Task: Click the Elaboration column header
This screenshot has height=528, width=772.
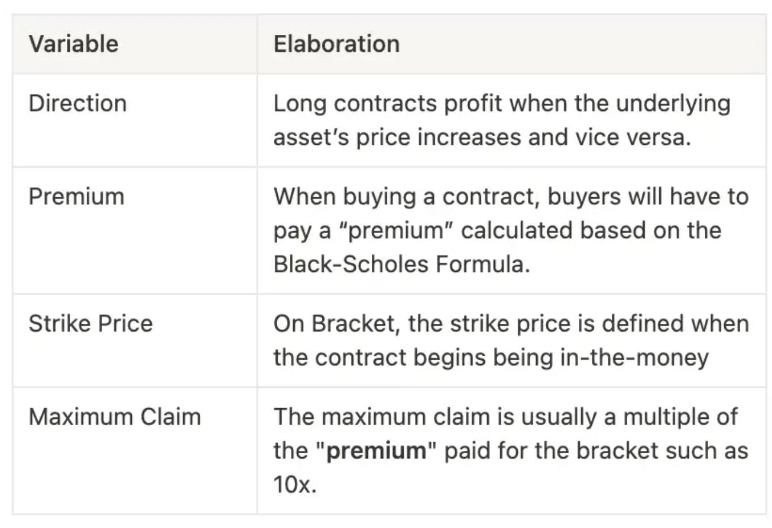Action: [x=336, y=44]
